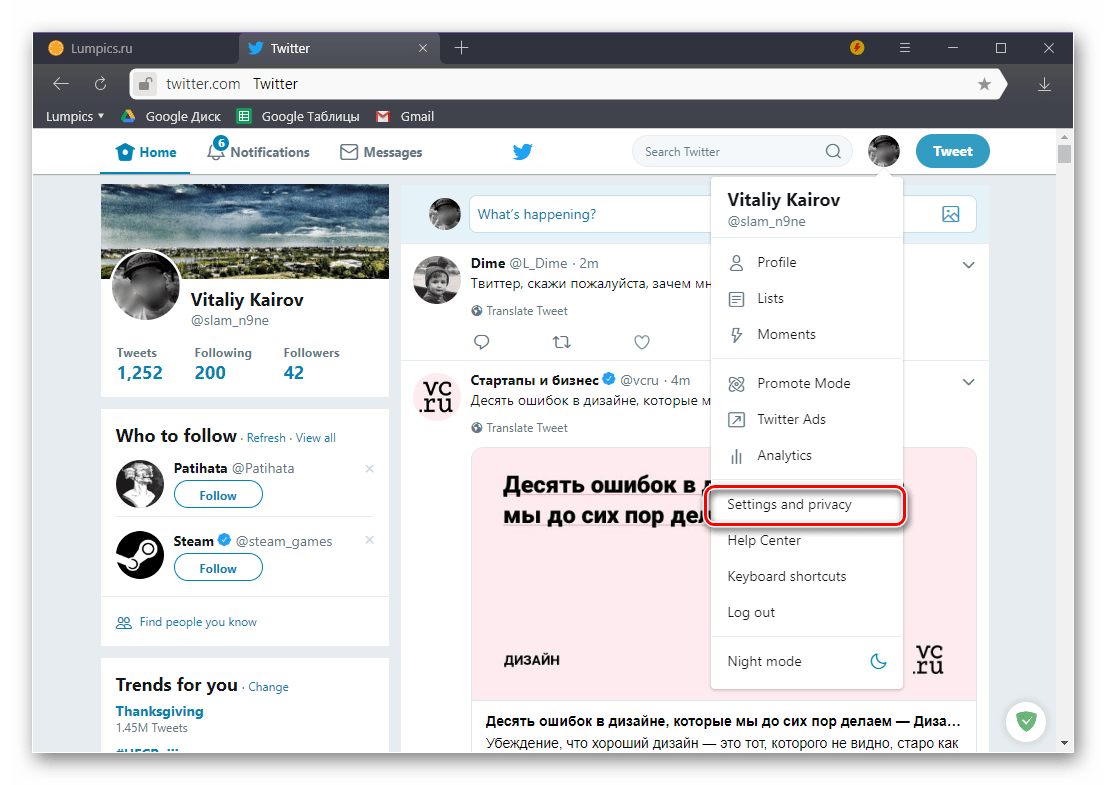Switch to the Home tab
Viewport: 1106px width, 785px height.
coord(145,151)
